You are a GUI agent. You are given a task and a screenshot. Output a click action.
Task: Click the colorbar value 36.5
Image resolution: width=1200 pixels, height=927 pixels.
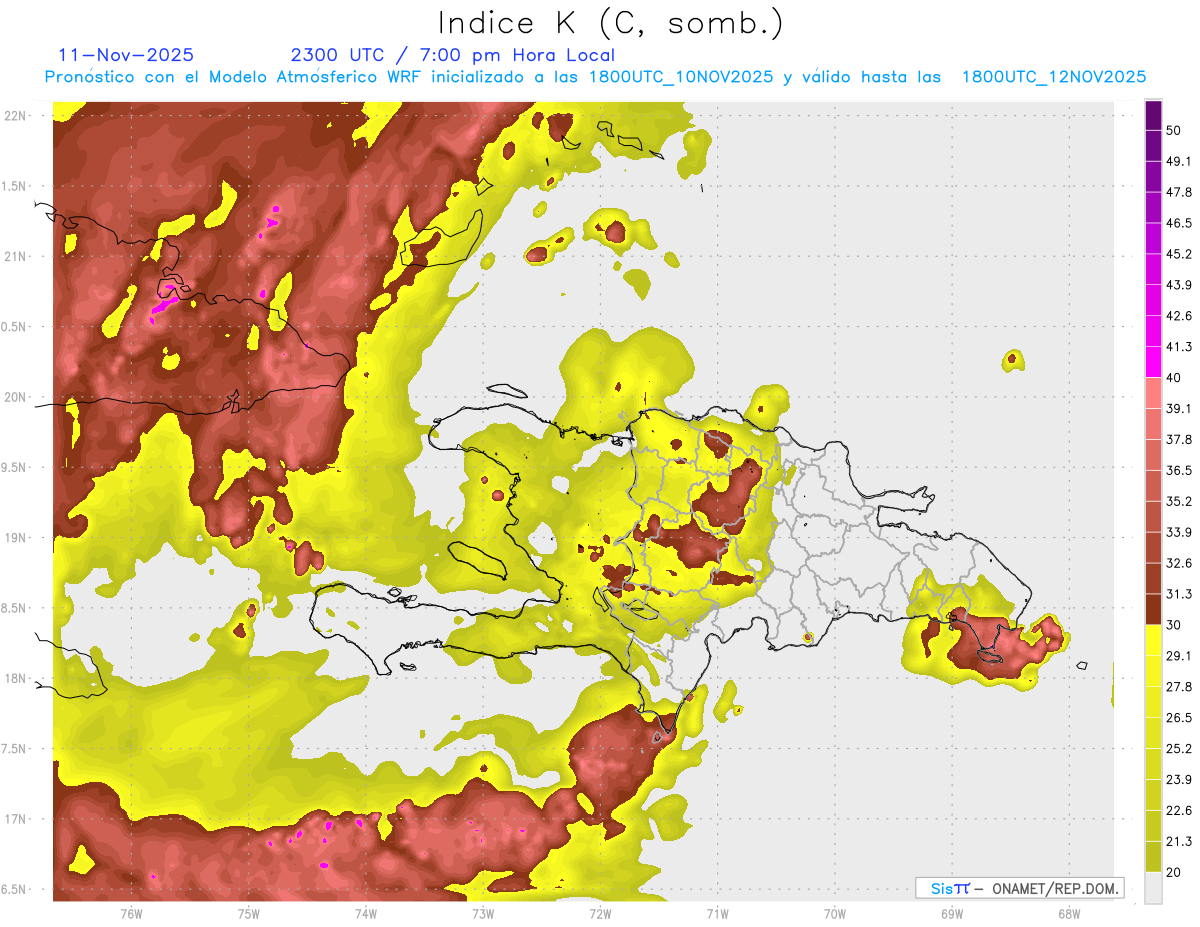[1179, 471]
